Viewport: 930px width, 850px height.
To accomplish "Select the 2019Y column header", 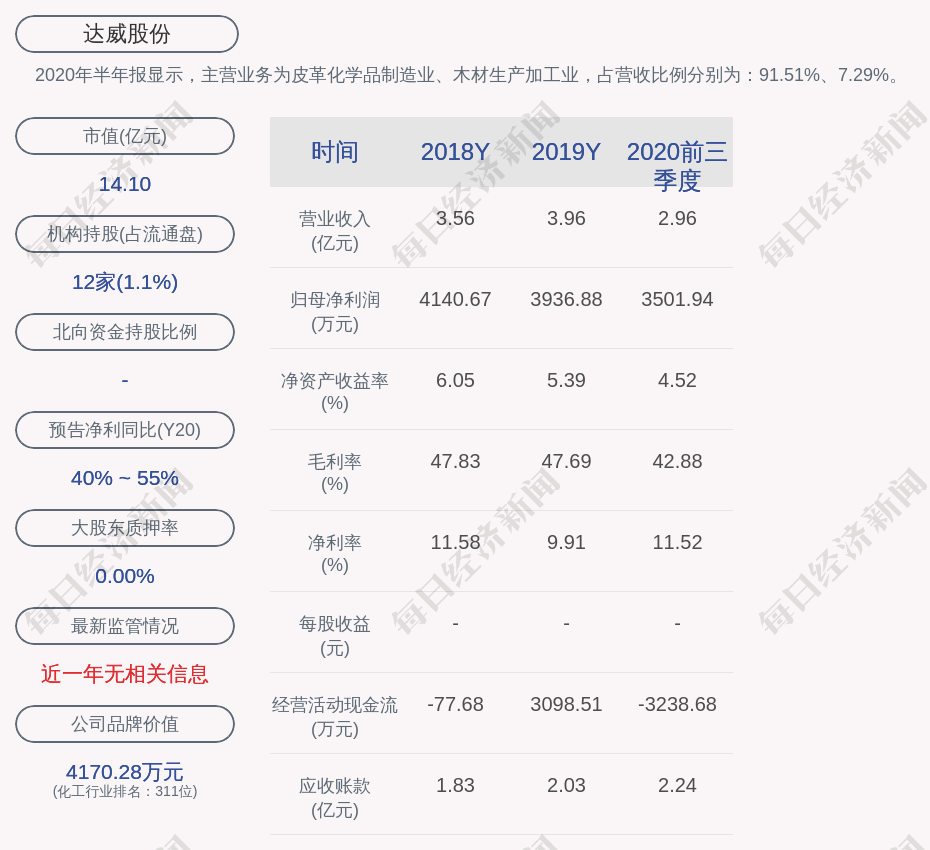I will point(566,152).
